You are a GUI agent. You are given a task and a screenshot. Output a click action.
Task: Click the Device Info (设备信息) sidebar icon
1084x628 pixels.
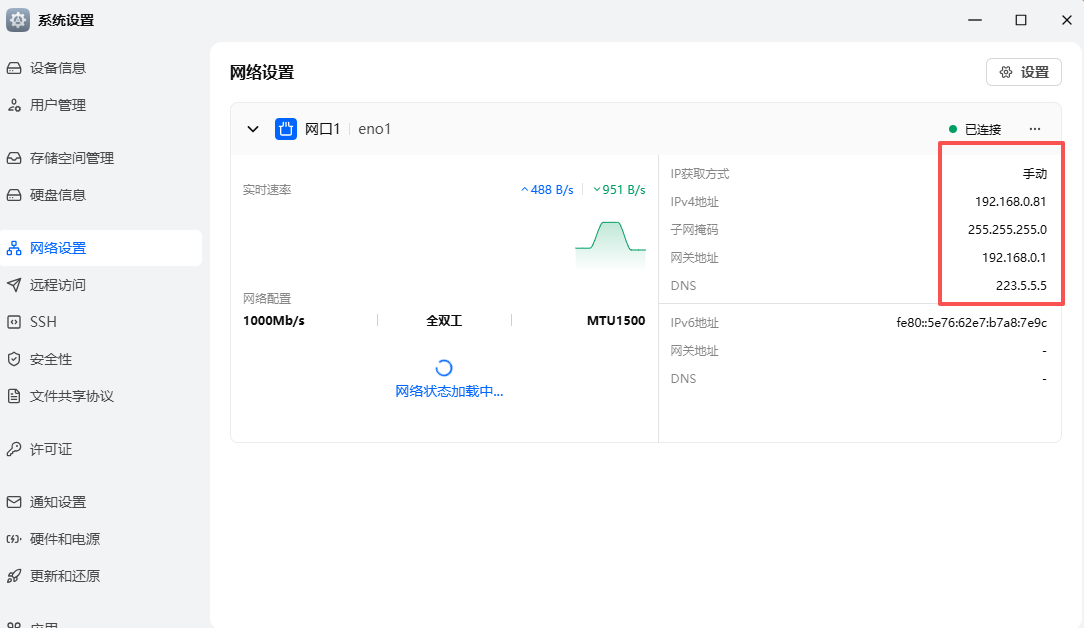pyautogui.click(x=14, y=68)
